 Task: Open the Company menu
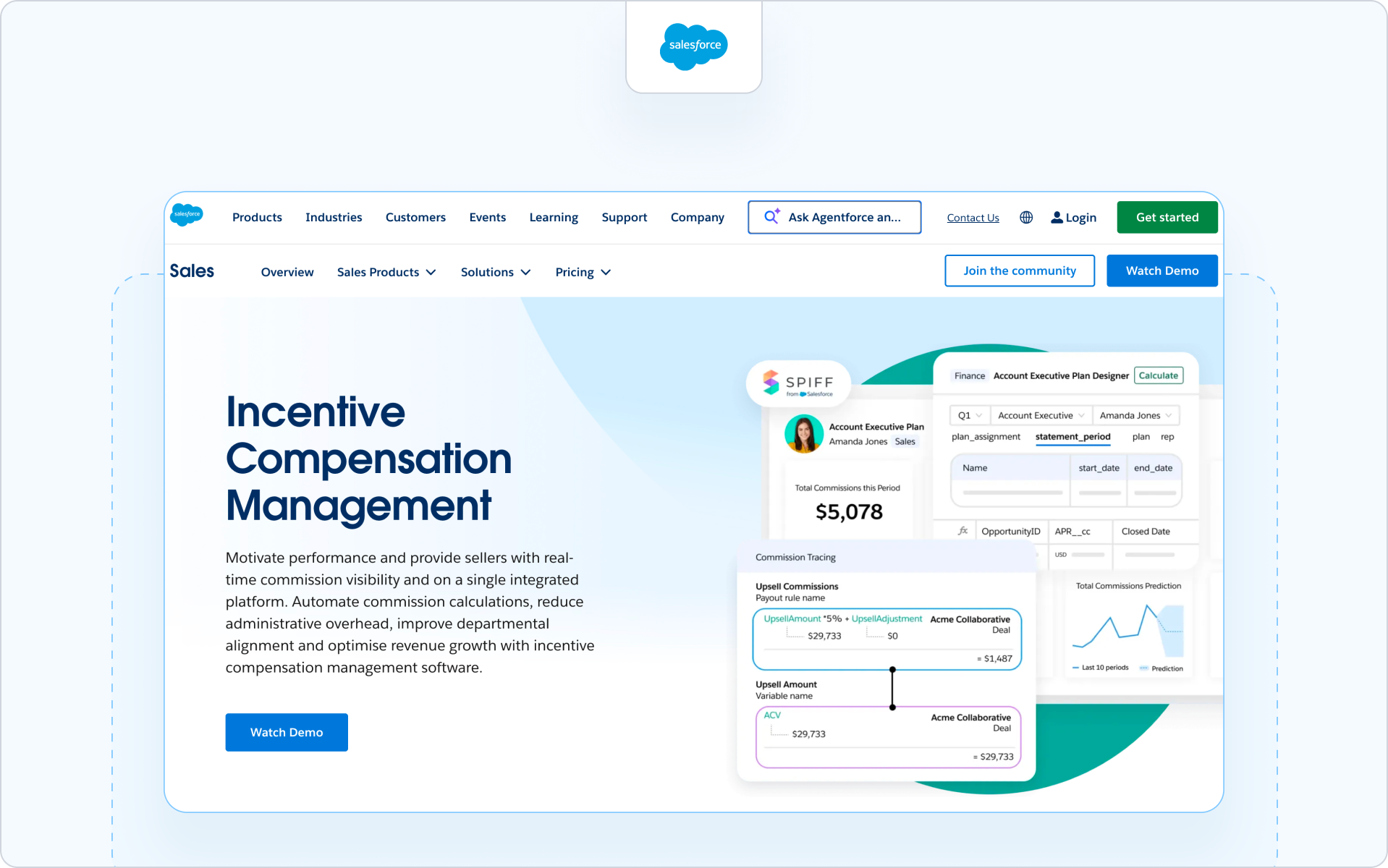pyautogui.click(x=698, y=217)
